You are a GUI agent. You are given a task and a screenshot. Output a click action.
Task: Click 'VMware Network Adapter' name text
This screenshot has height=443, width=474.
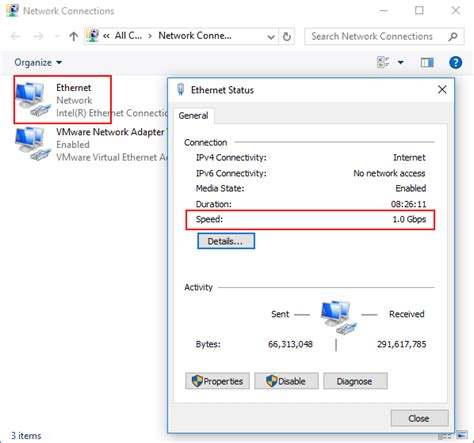(x=110, y=132)
